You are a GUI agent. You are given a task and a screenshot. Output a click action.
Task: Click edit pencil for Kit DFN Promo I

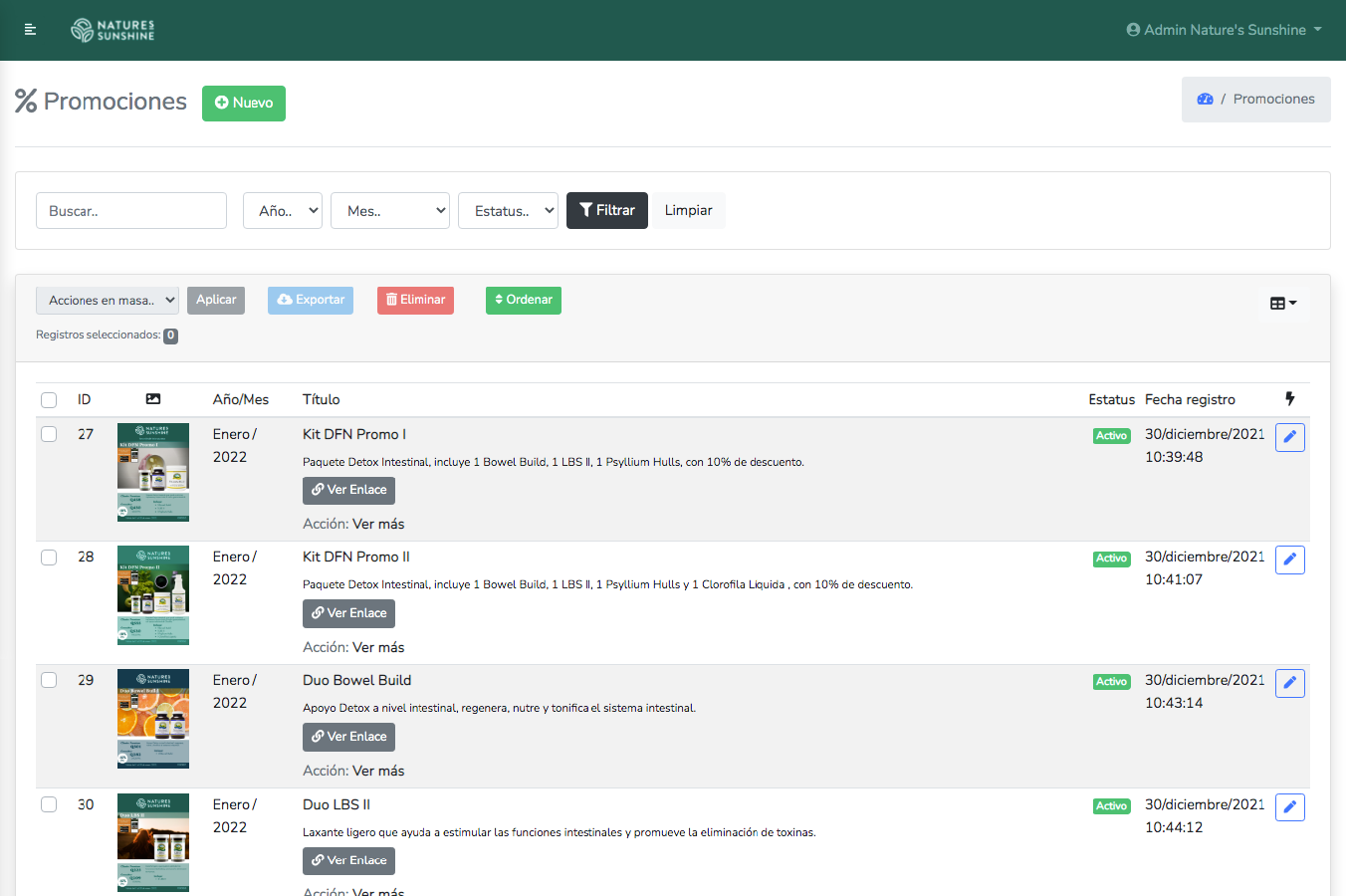pyautogui.click(x=1289, y=437)
